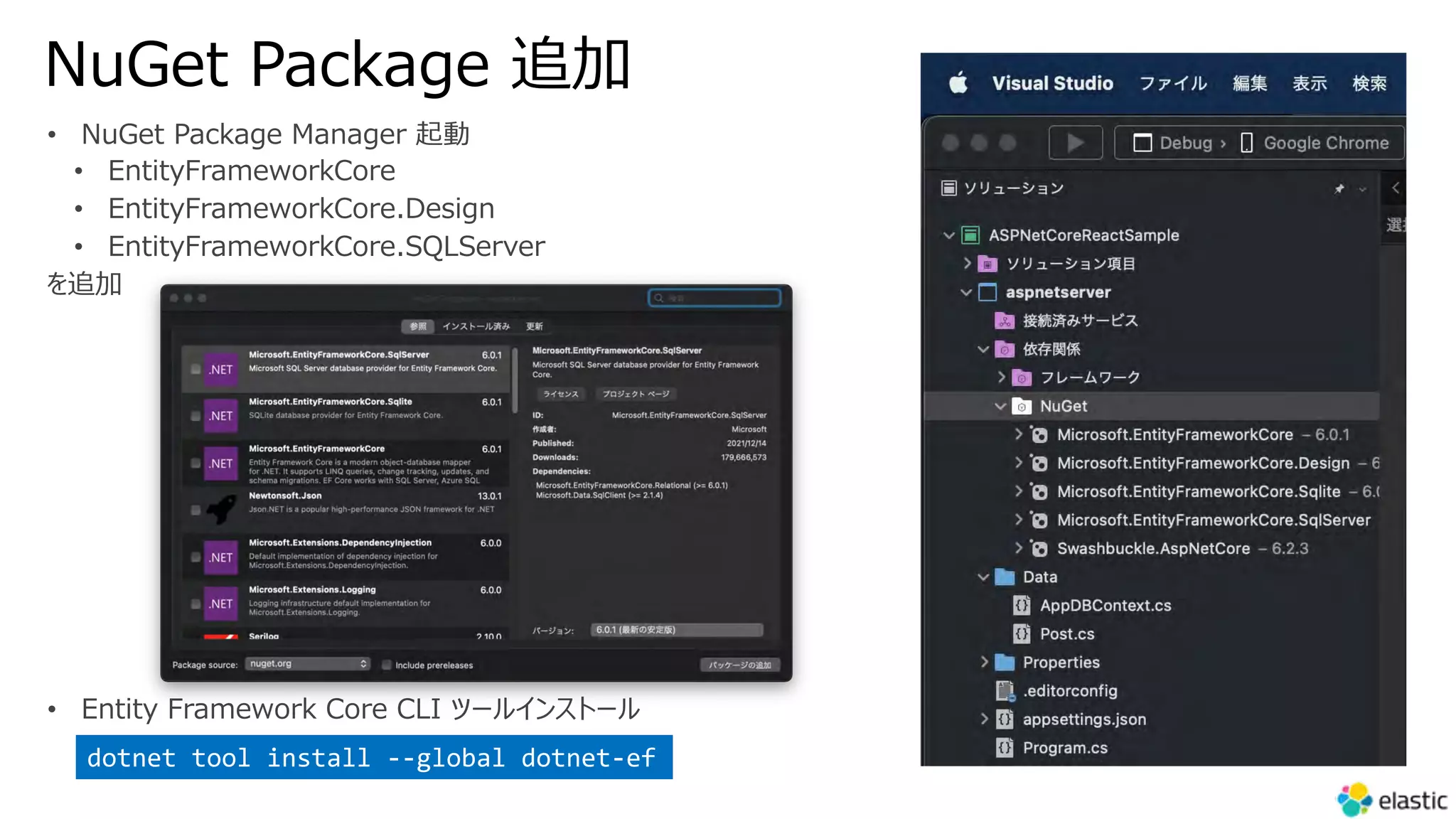
Task: Check the Microsoft.EntityFrameworkCore.Sqlite package checkbox
Action: [196, 416]
